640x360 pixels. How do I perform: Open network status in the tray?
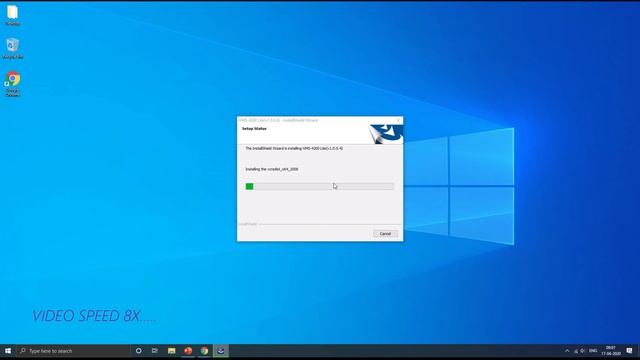pos(576,351)
